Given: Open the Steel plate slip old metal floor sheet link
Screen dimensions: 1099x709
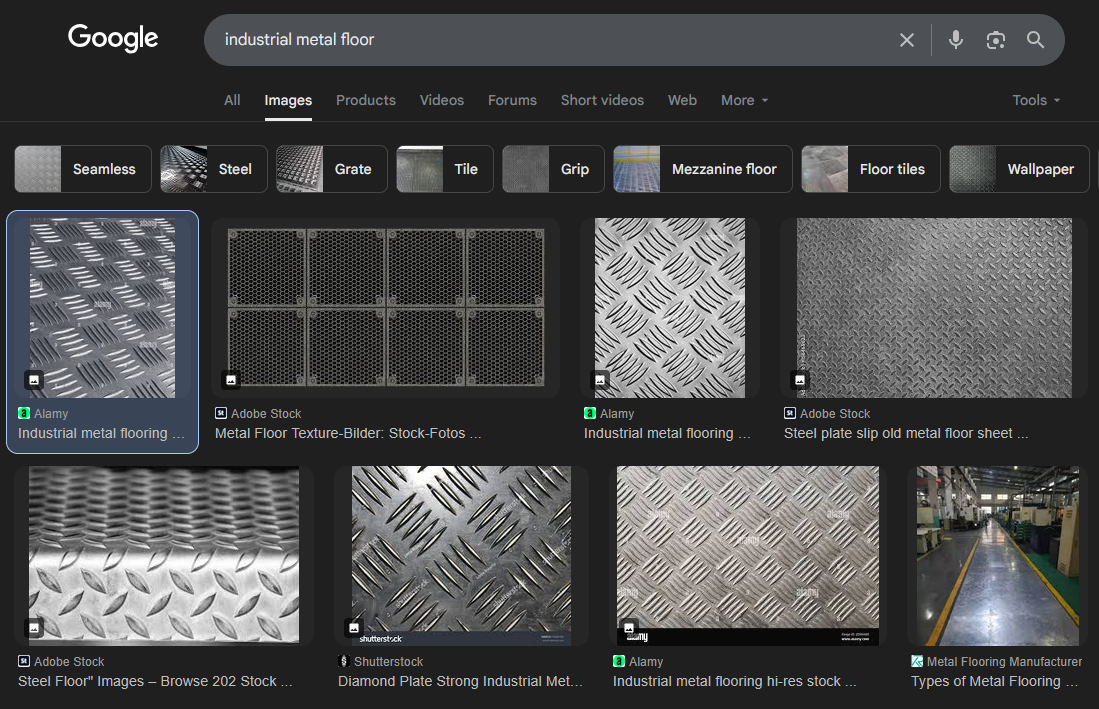Looking at the screenshot, I should [906, 433].
